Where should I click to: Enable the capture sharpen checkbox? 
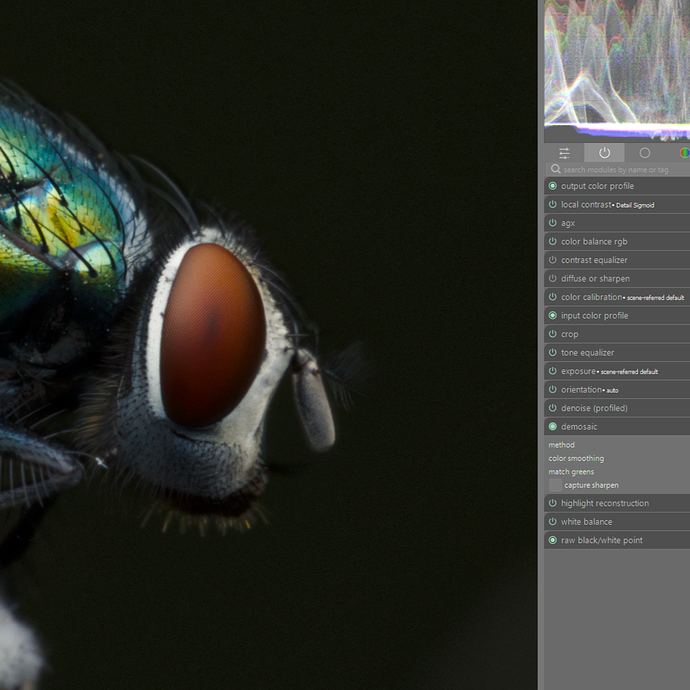pyautogui.click(x=555, y=485)
